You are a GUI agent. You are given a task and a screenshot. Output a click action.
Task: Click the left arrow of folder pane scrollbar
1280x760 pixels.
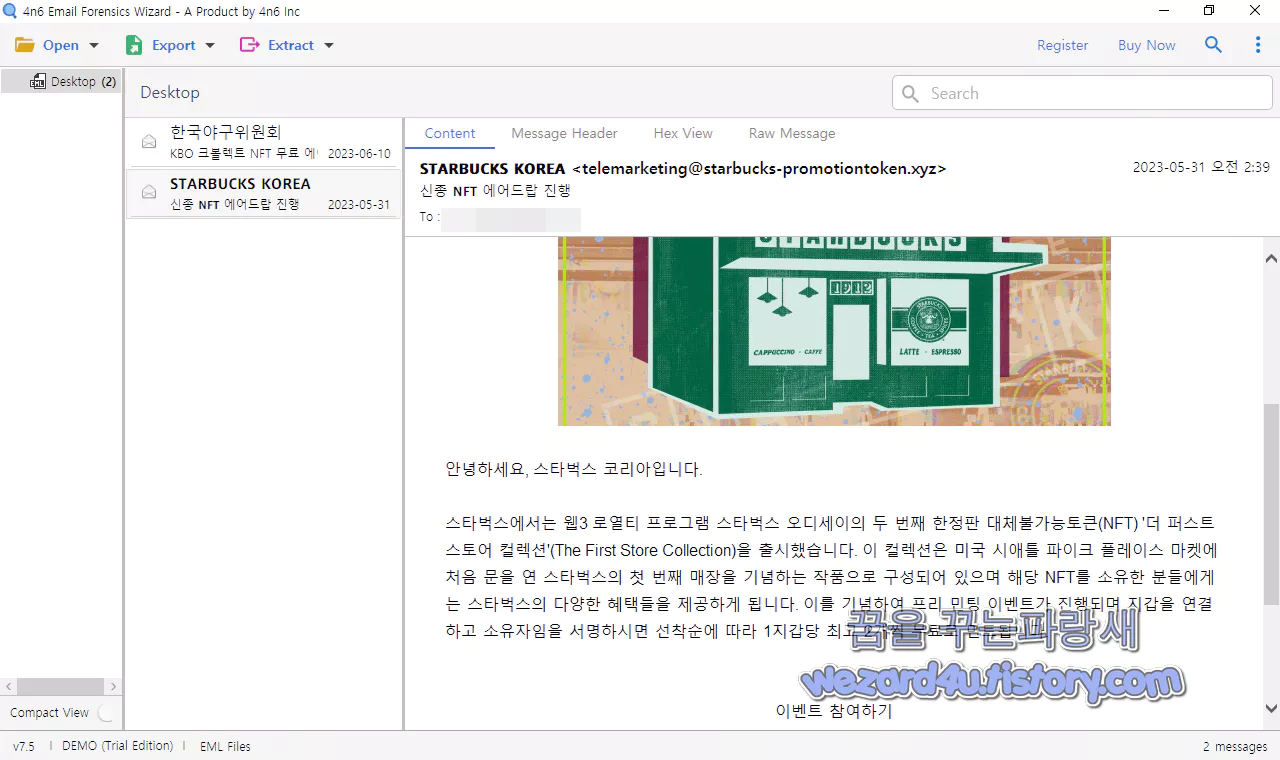(x=8, y=687)
